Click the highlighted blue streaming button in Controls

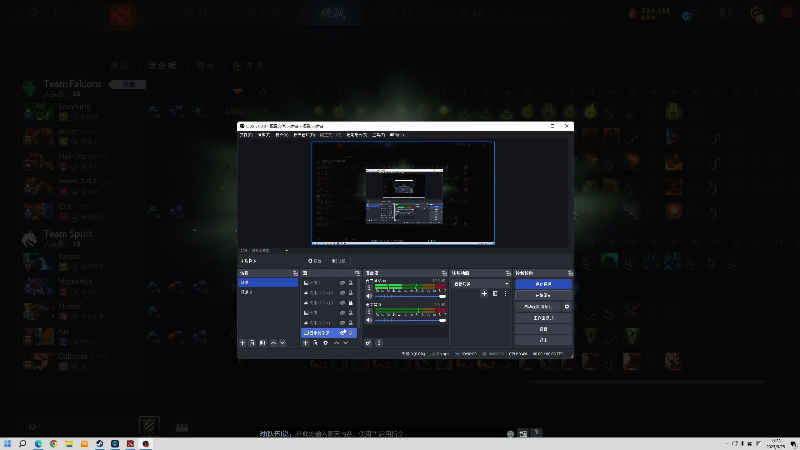(x=543, y=284)
